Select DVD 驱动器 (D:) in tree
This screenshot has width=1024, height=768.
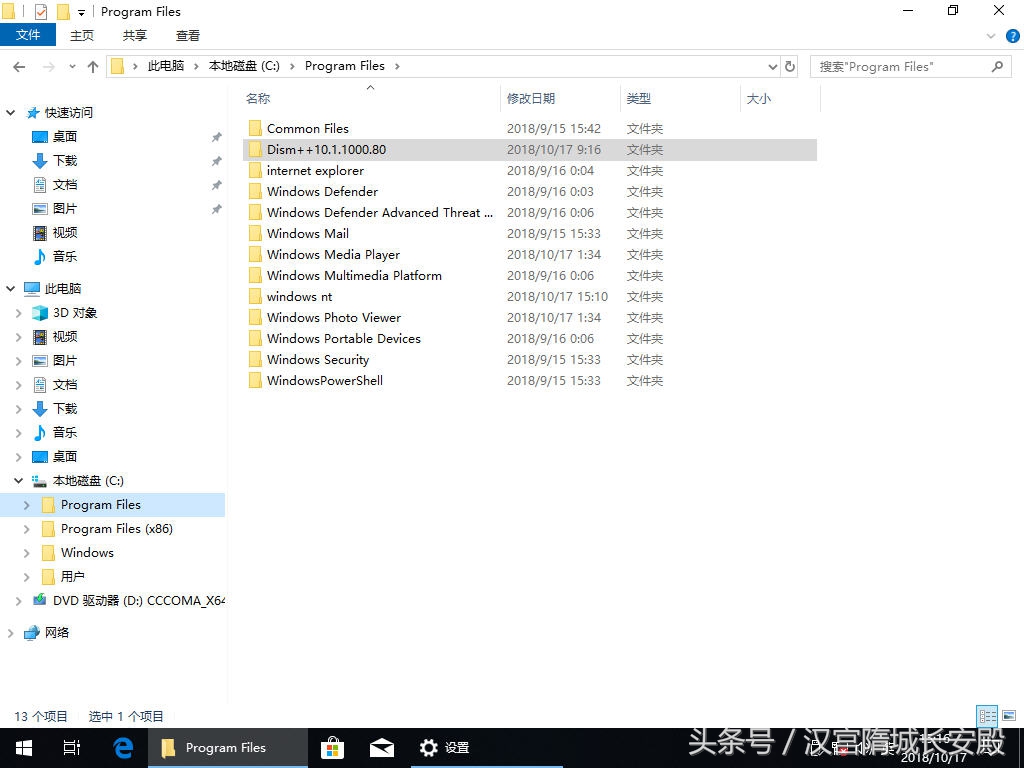tap(138, 601)
